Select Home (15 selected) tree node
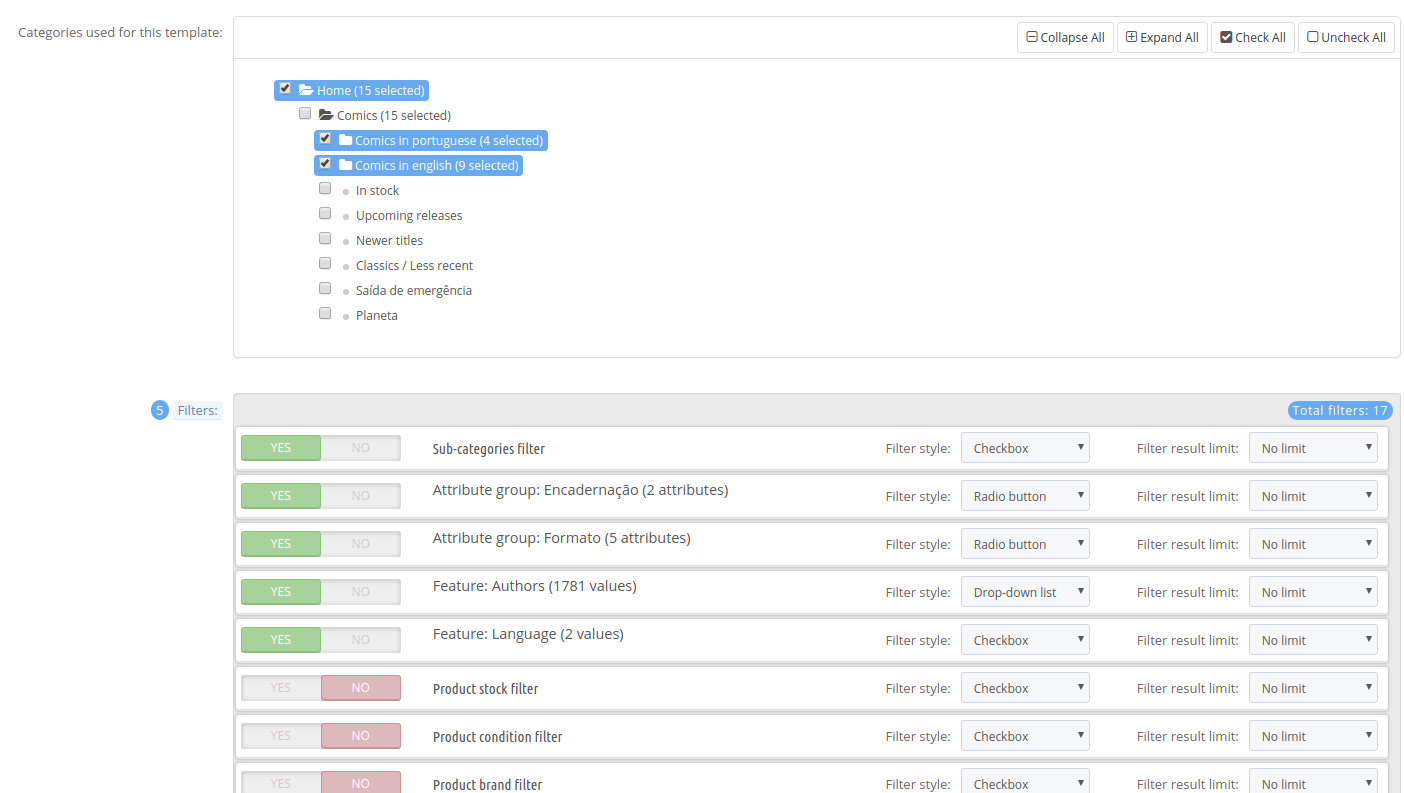This screenshot has width=1404, height=793. [x=351, y=90]
